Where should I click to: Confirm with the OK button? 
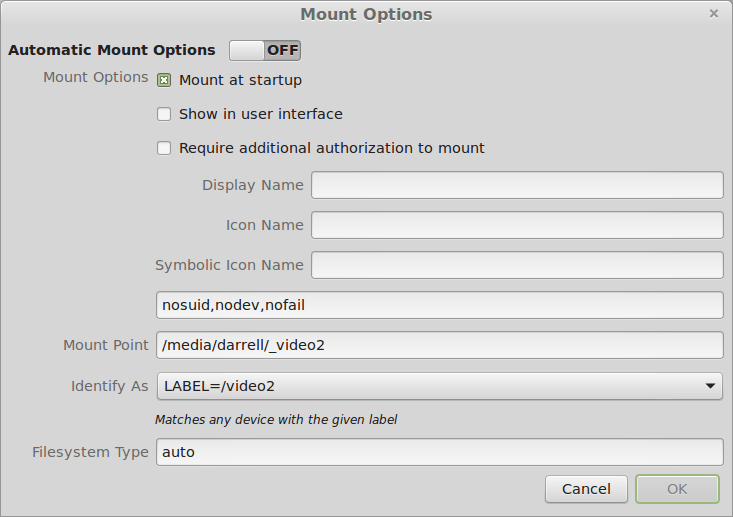(677, 489)
